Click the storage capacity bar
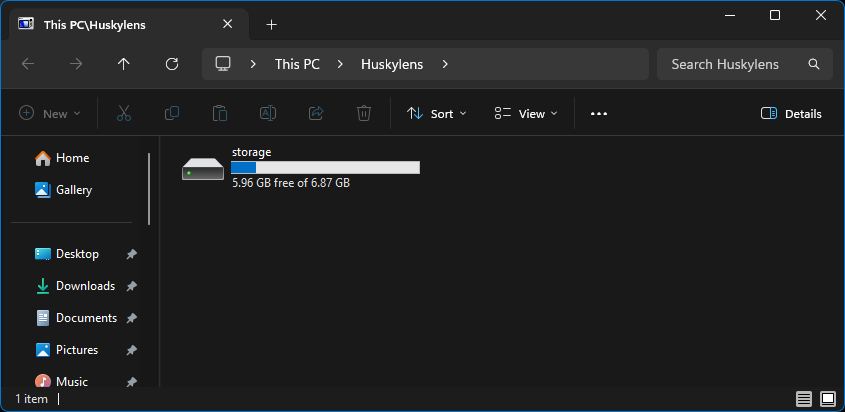Image resolution: width=845 pixels, height=412 pixels. coord(325,167)
